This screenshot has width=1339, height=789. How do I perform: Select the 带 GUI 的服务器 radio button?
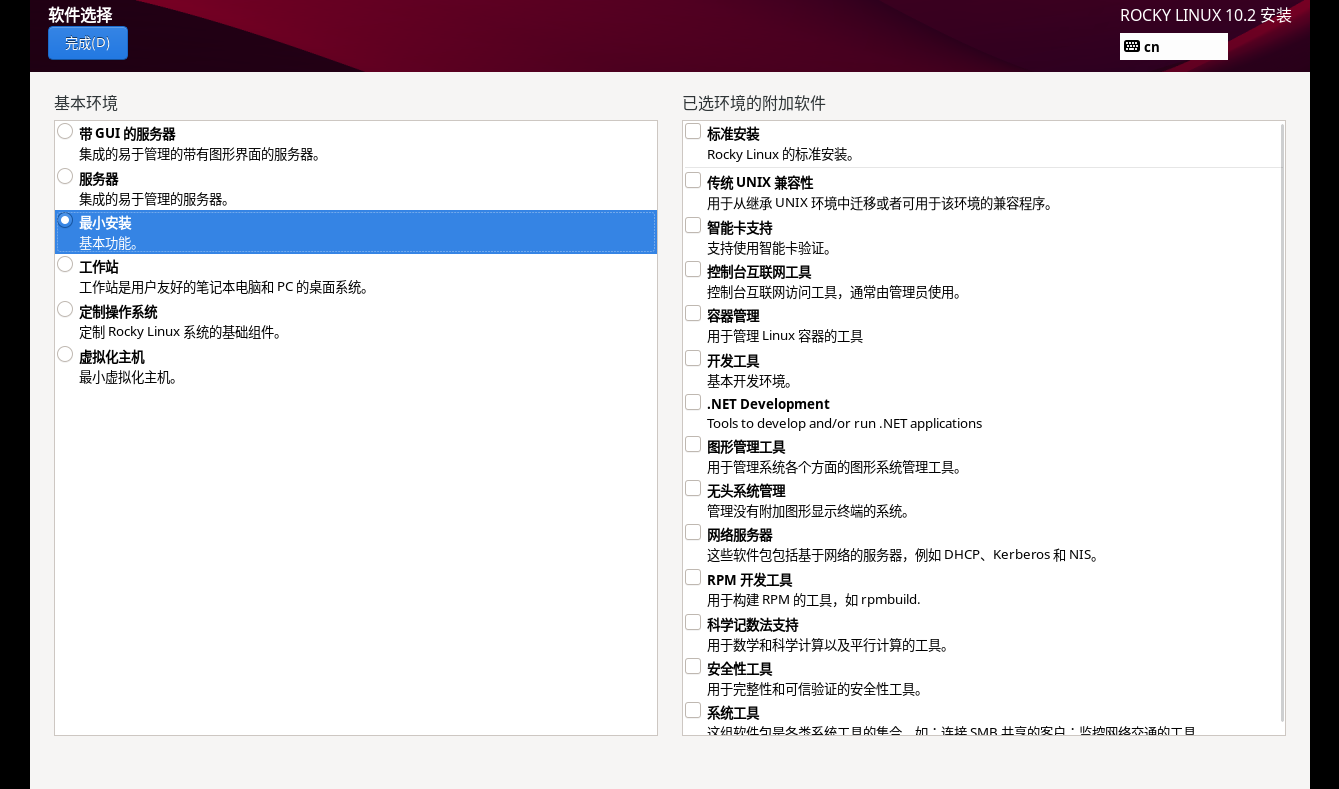[x=65, y=131]
